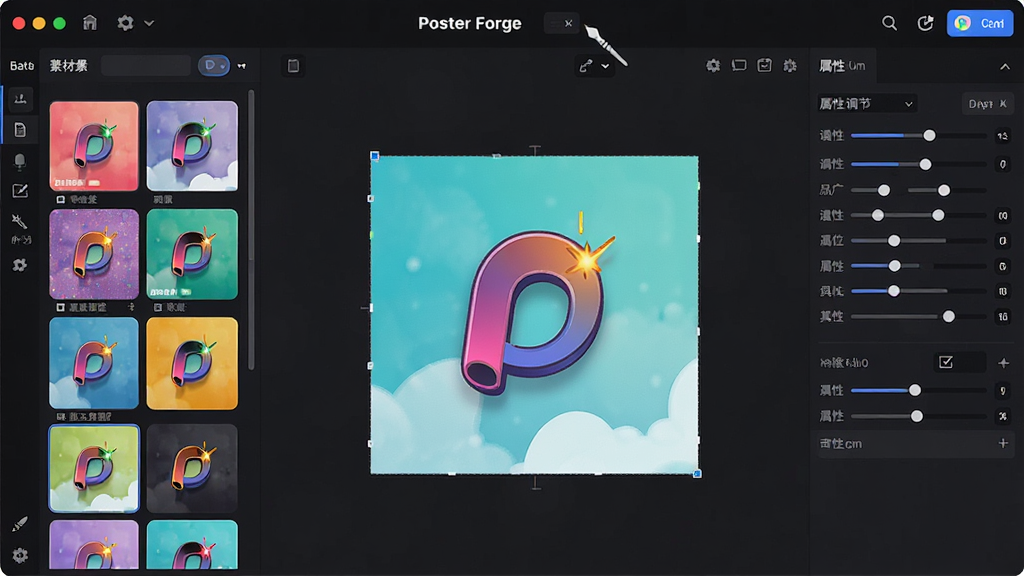This screenshot has width=1024, height=576.
Task: Activate the magic wand sidebar tool
Action: point(20,222)
